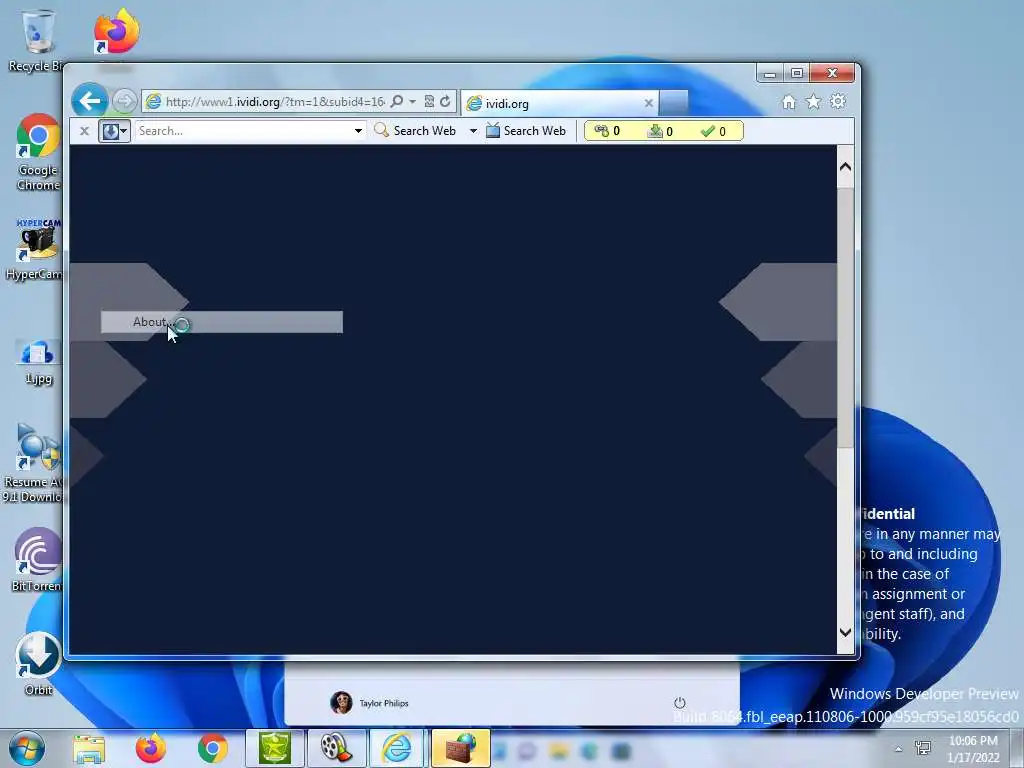Click the About... context menu item
The width and height of the screenshot is (1024, 768).
click(221, 322)
